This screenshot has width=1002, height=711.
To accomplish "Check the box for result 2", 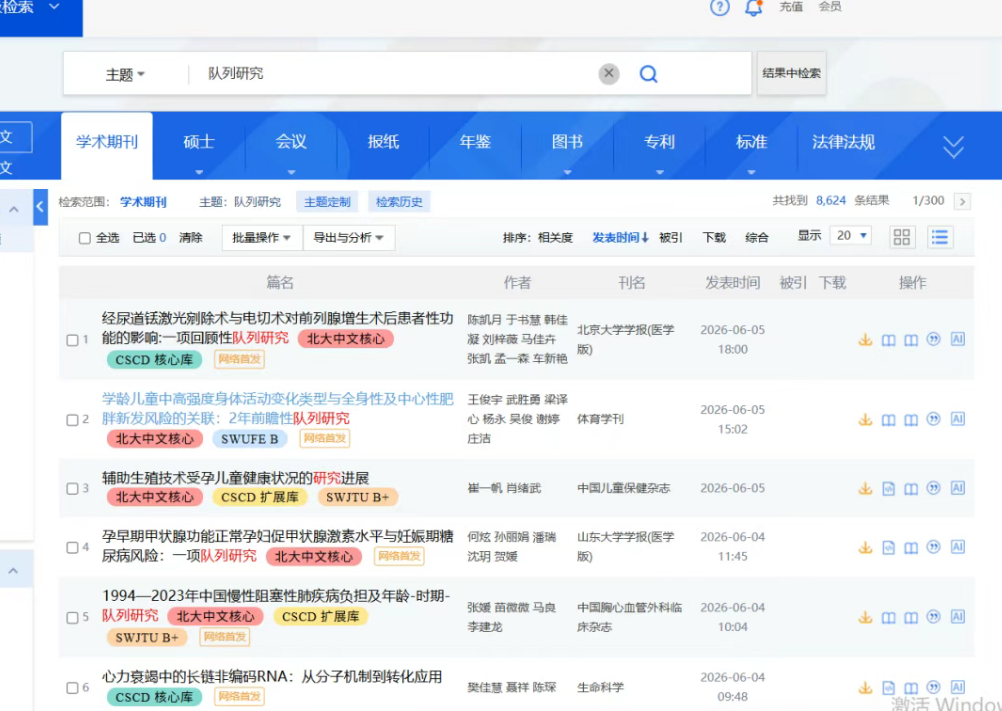I will click(72, 420).
